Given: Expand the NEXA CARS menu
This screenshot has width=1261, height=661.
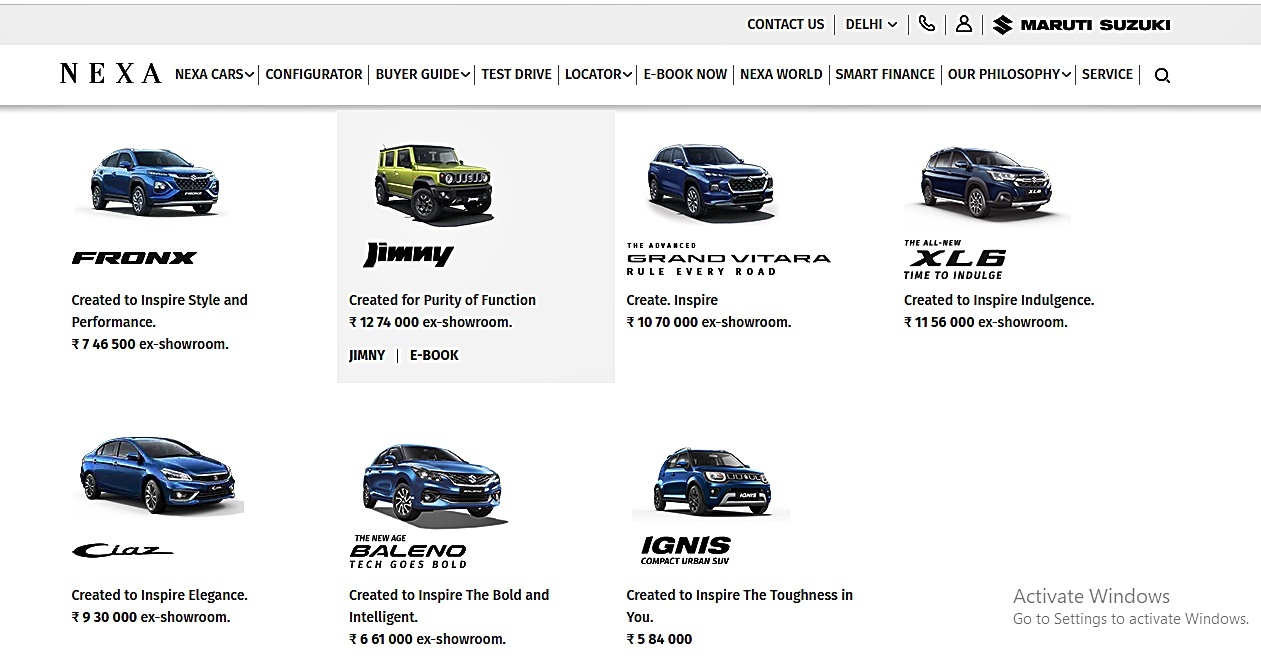Looking at the screenshot, I should pos(214,74).
